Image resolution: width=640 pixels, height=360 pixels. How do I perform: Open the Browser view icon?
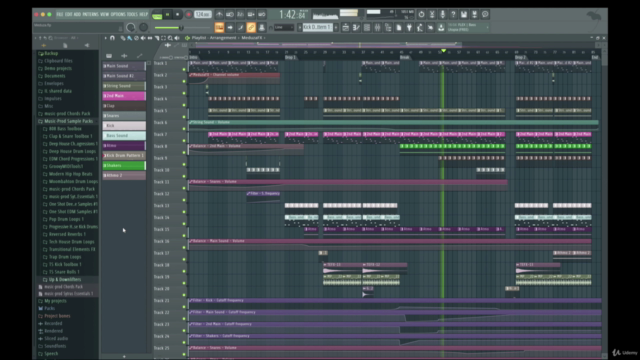[x=388, y=27]
